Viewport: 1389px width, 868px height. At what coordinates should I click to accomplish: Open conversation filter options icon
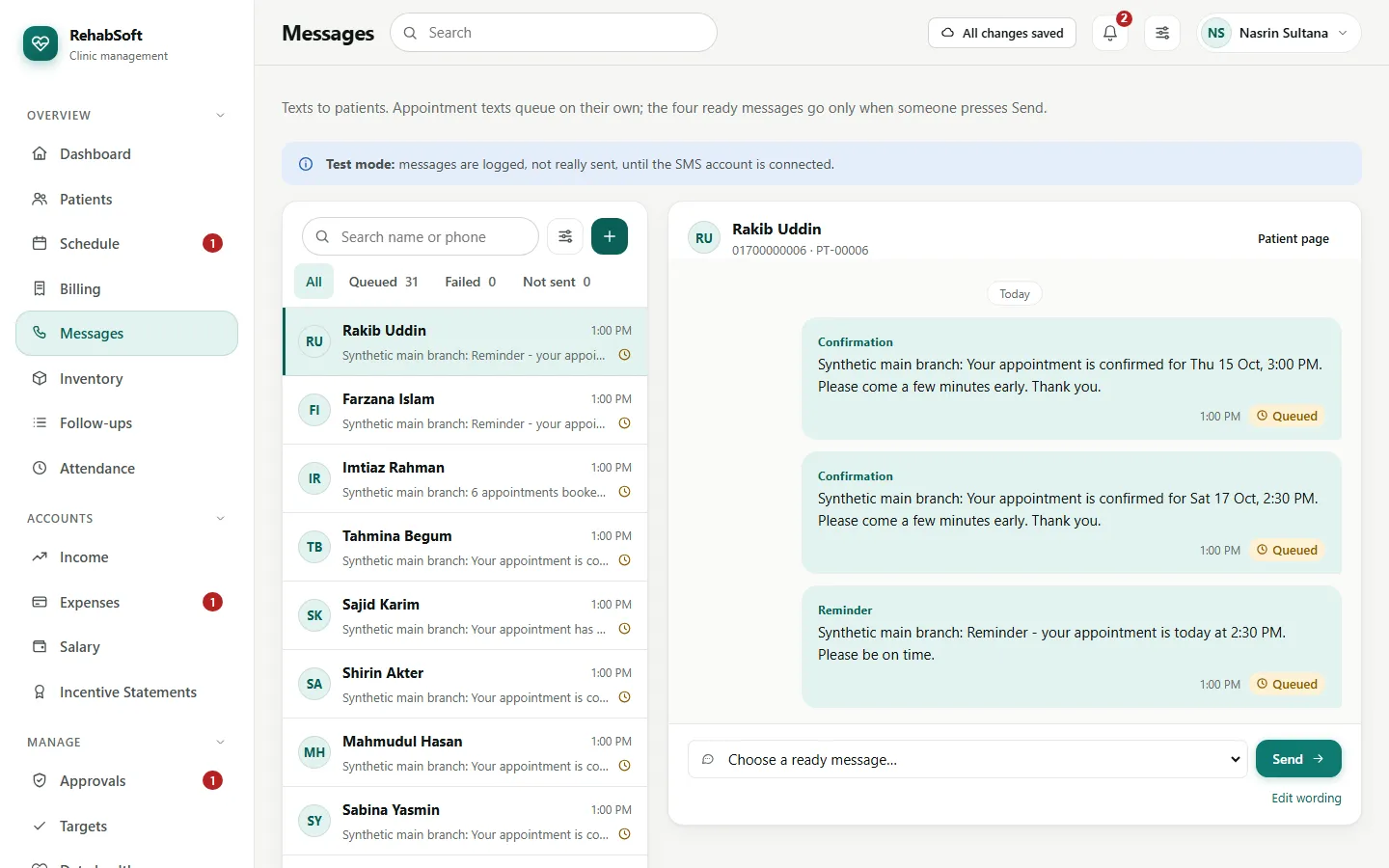coord(565,236)
